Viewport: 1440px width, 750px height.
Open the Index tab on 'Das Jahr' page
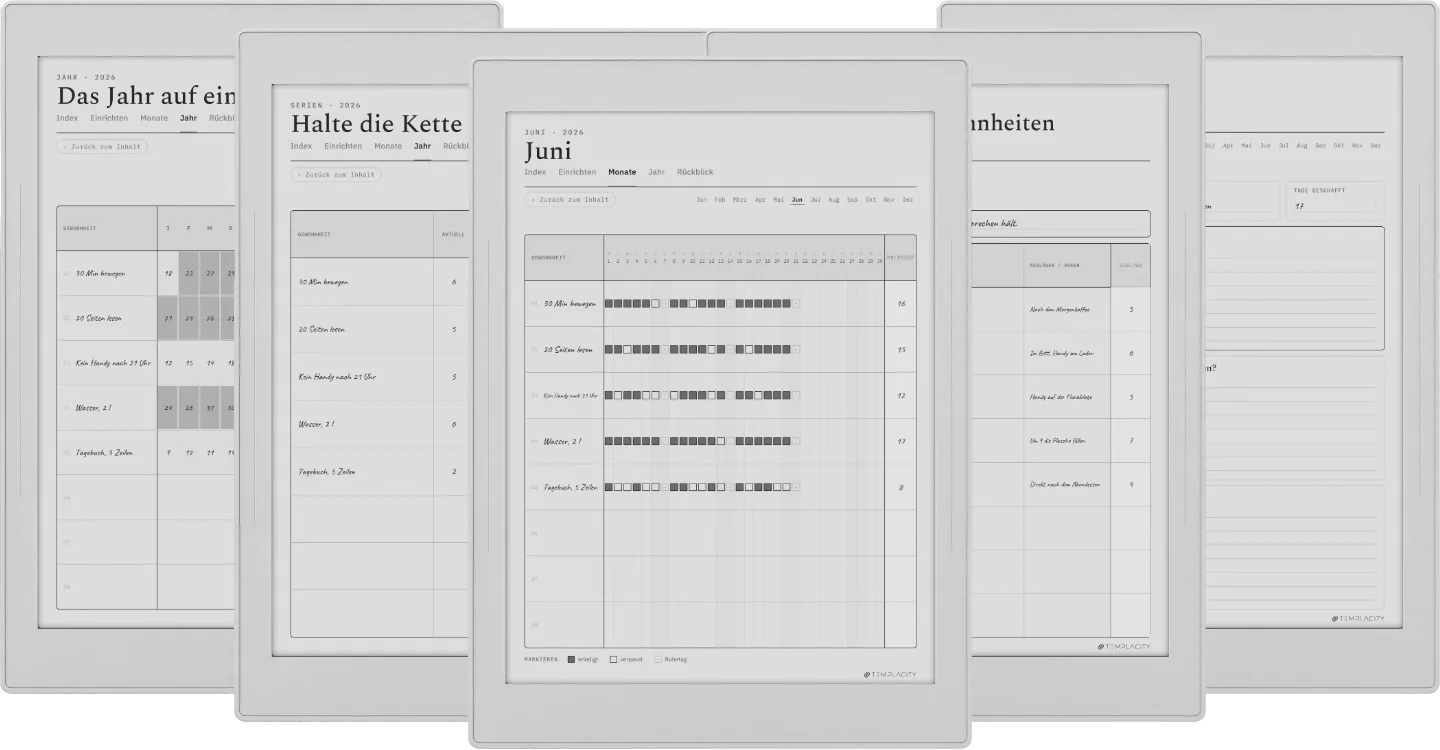[x=67, y=118]
